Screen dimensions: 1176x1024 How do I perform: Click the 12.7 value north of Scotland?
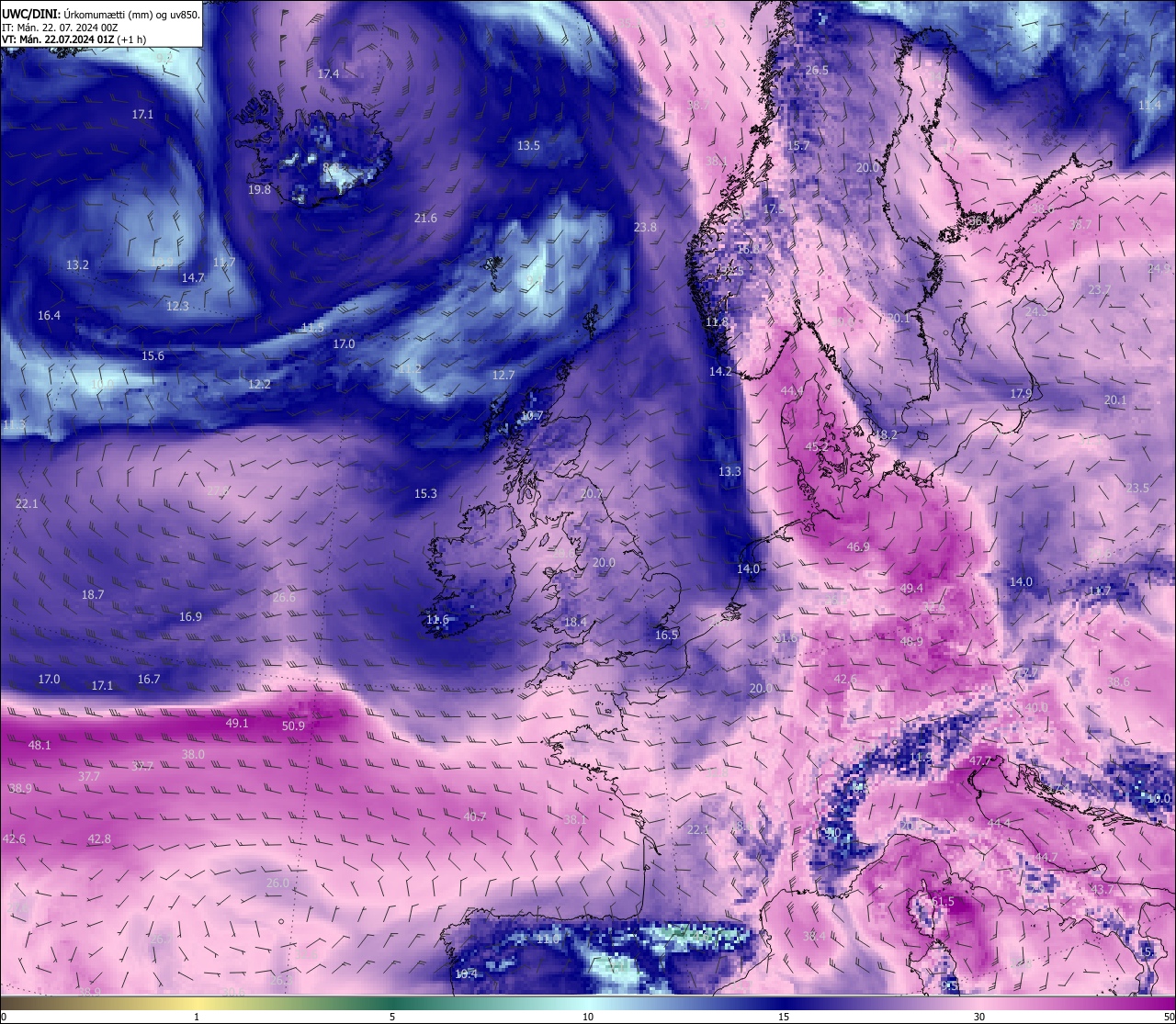click(x=503, y=375)
